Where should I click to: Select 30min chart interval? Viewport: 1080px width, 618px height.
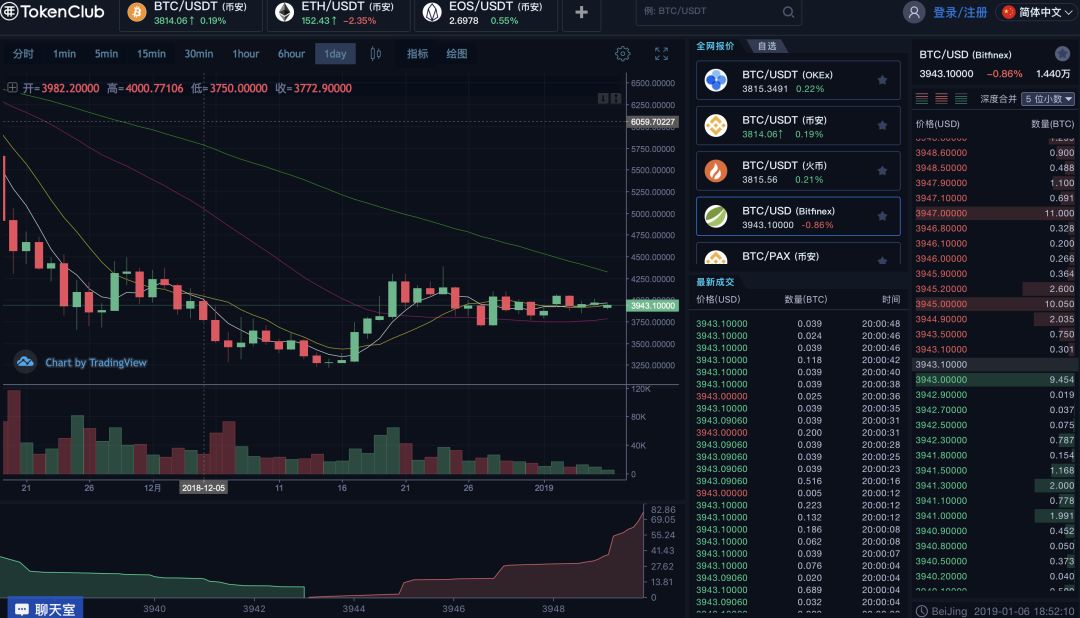(198, 54)
